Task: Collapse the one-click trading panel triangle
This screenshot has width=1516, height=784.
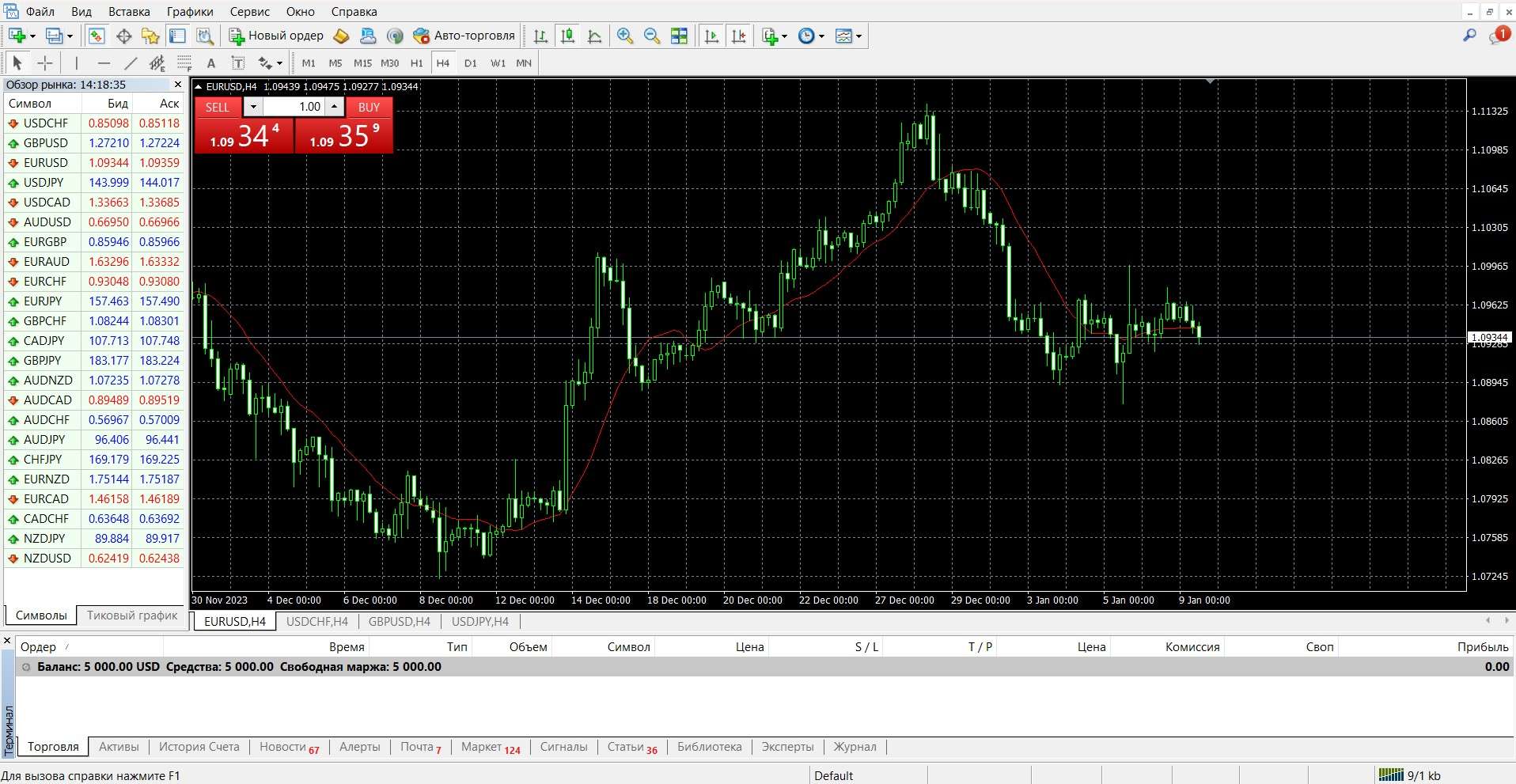Action: (199, 87)
